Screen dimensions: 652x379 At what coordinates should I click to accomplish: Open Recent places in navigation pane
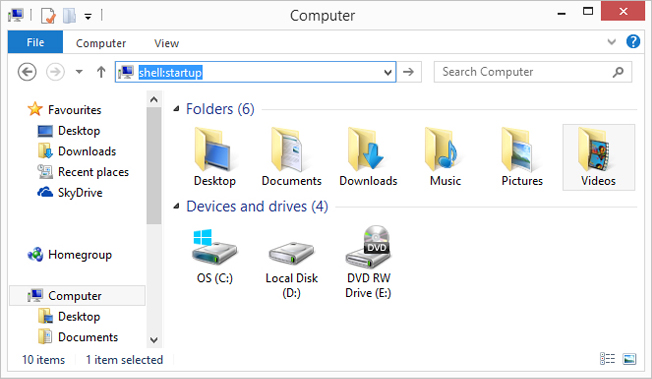(83, 172)
